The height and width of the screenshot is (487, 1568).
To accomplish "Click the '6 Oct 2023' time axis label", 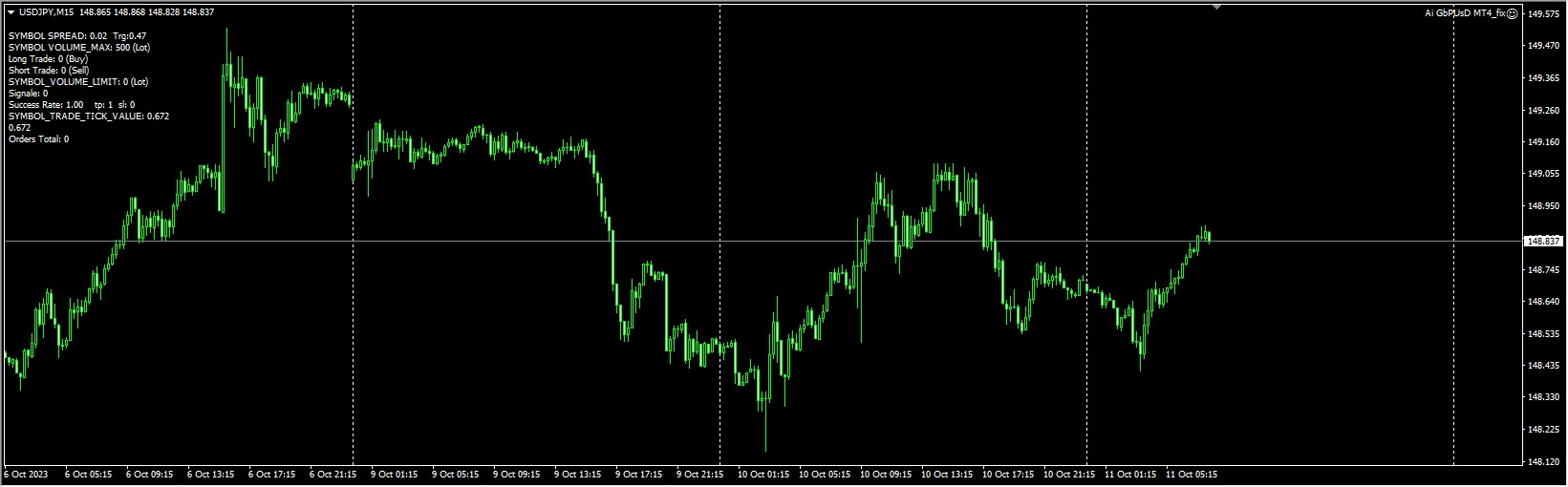I will click(x=26, y=474).
